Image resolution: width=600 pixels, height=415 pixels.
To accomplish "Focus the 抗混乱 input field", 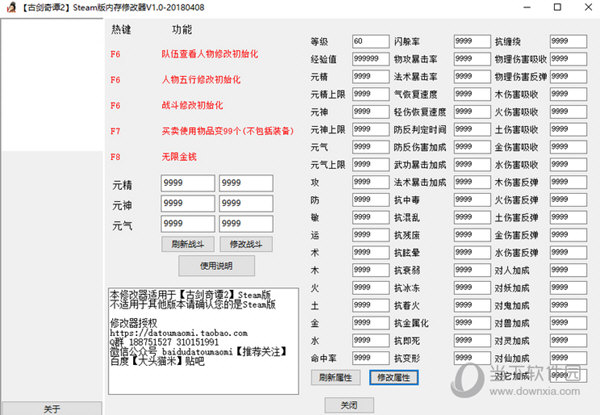I will pos(472,217).
